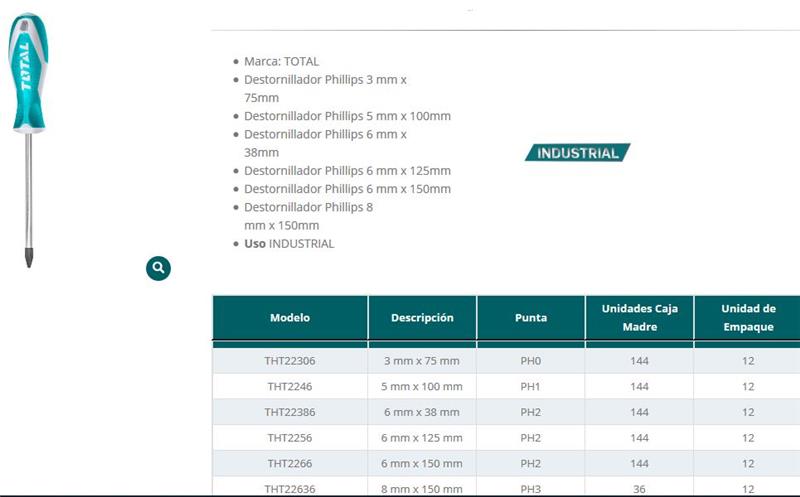Click packaging unit 12 in THT2266 row
The image size is (800, 497).
click(748, 463)
